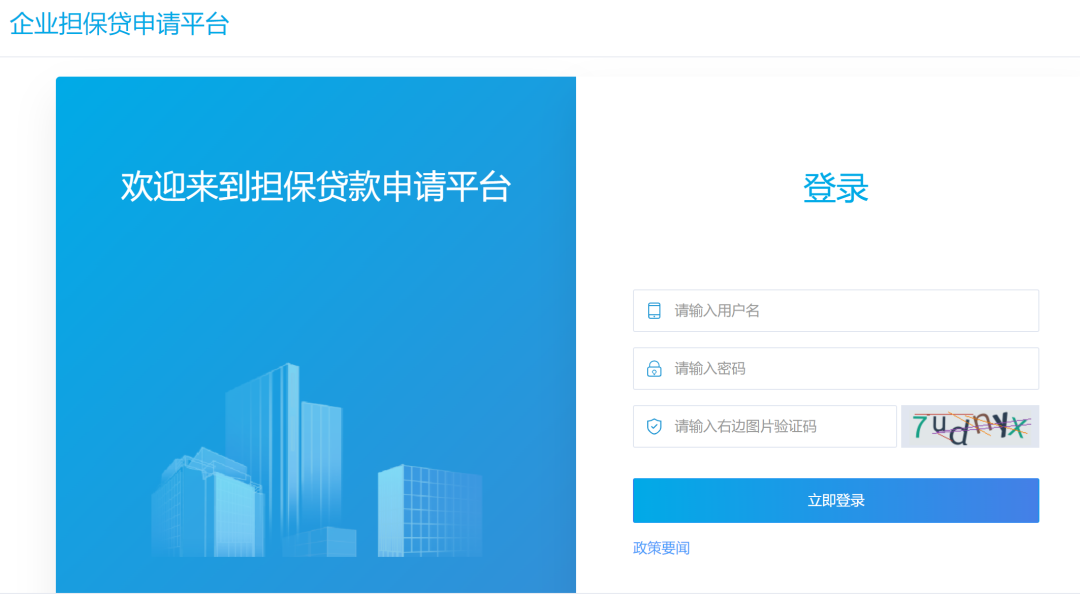Refresh the captcha verification image
The height and width of the screenshot is (597, 1080).
tap(969, 426)
